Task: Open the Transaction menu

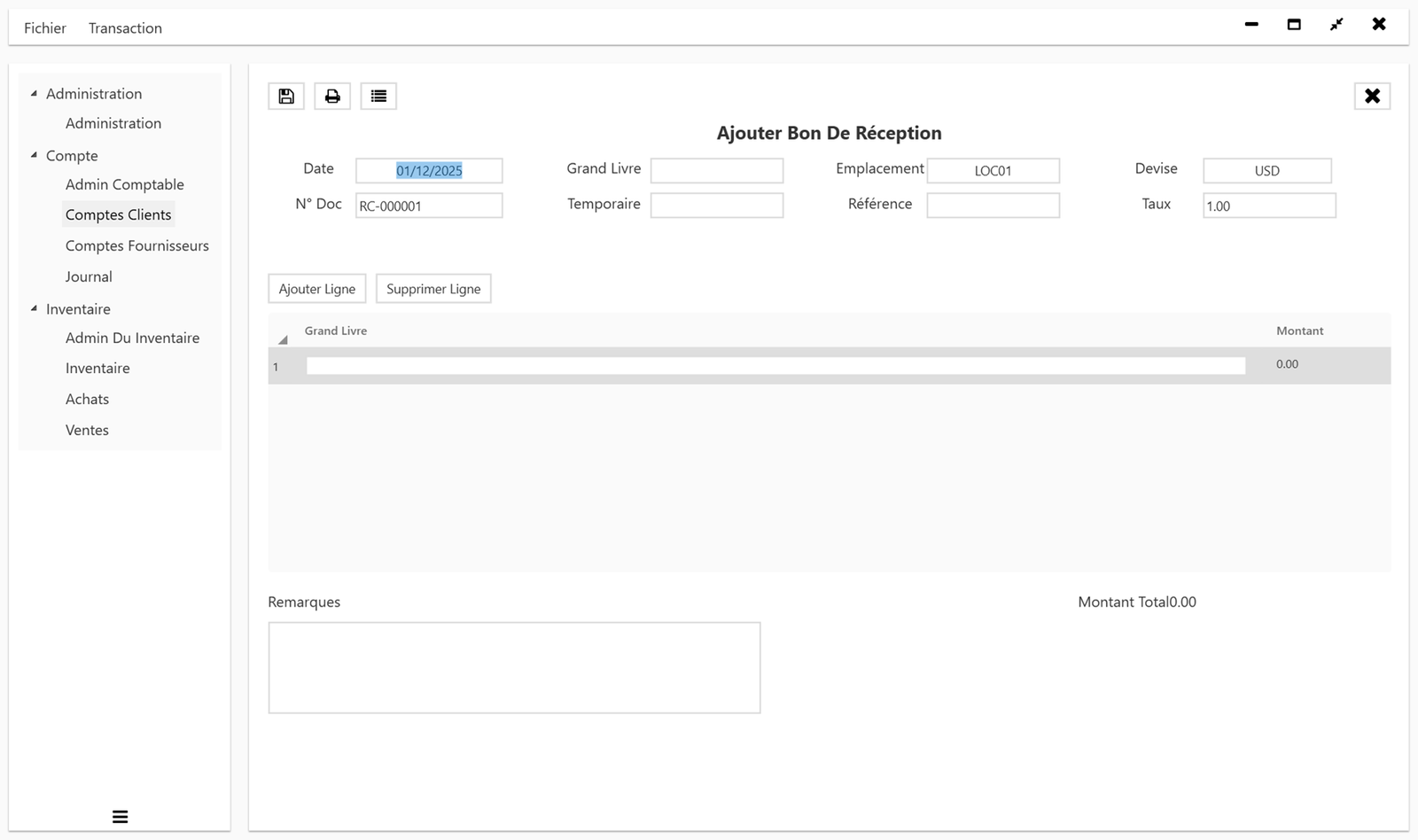Action: coord(124,27)
